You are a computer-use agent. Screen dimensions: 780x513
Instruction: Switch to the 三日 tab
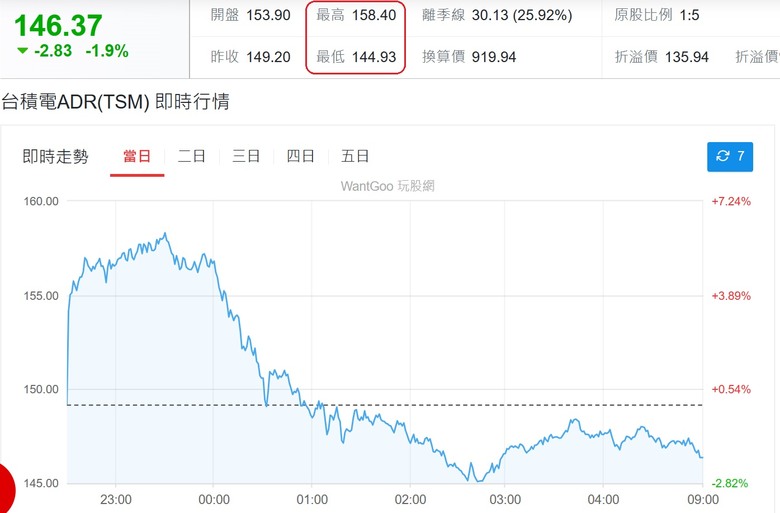pos(246,157)
